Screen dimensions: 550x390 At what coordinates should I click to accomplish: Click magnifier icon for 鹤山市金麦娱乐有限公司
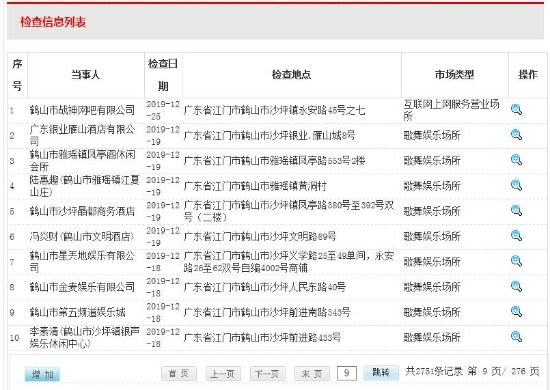click(x=516, y=287)
